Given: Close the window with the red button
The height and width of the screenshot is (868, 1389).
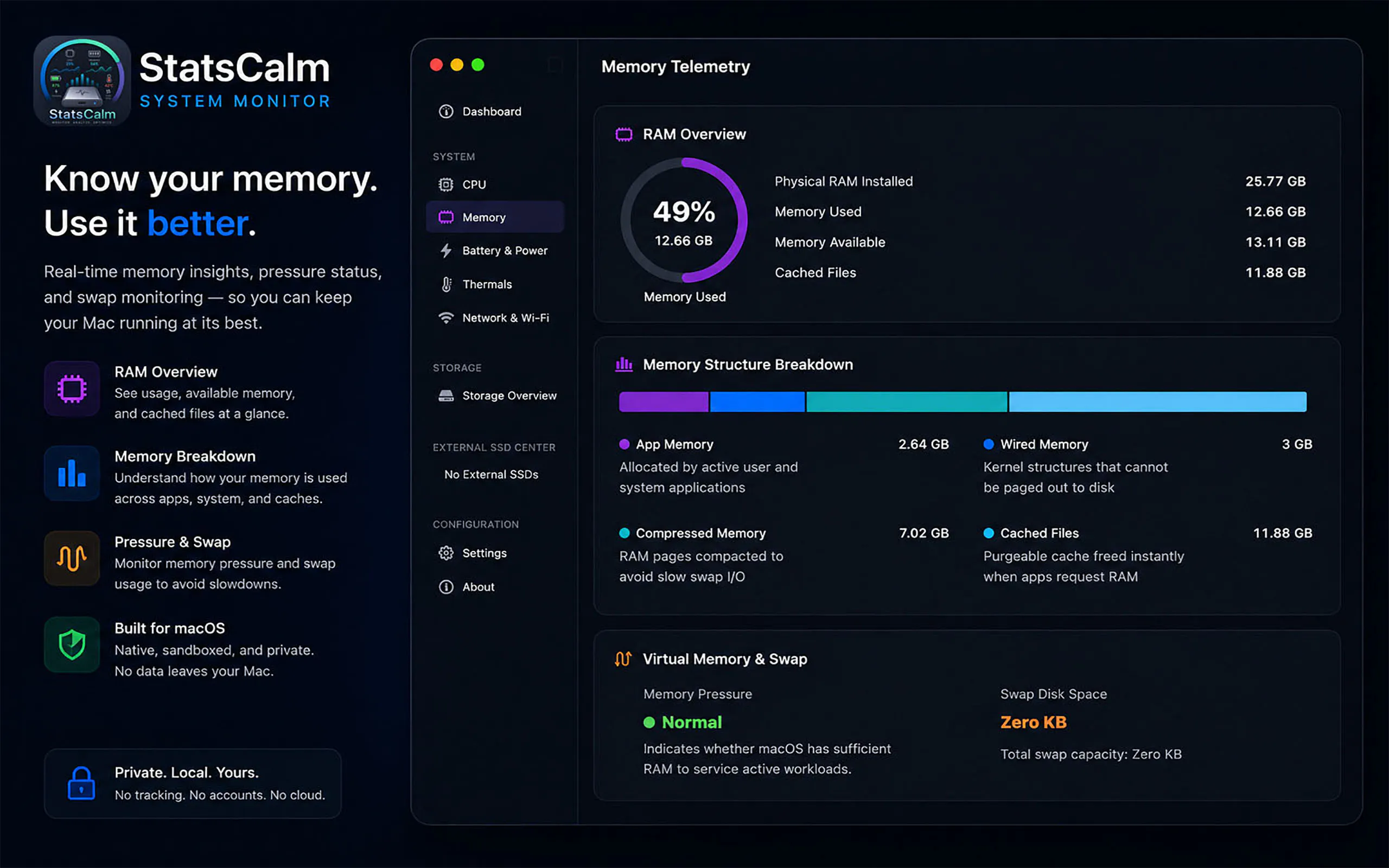Looking at the screenshot, I should click(x=436, y=65).
